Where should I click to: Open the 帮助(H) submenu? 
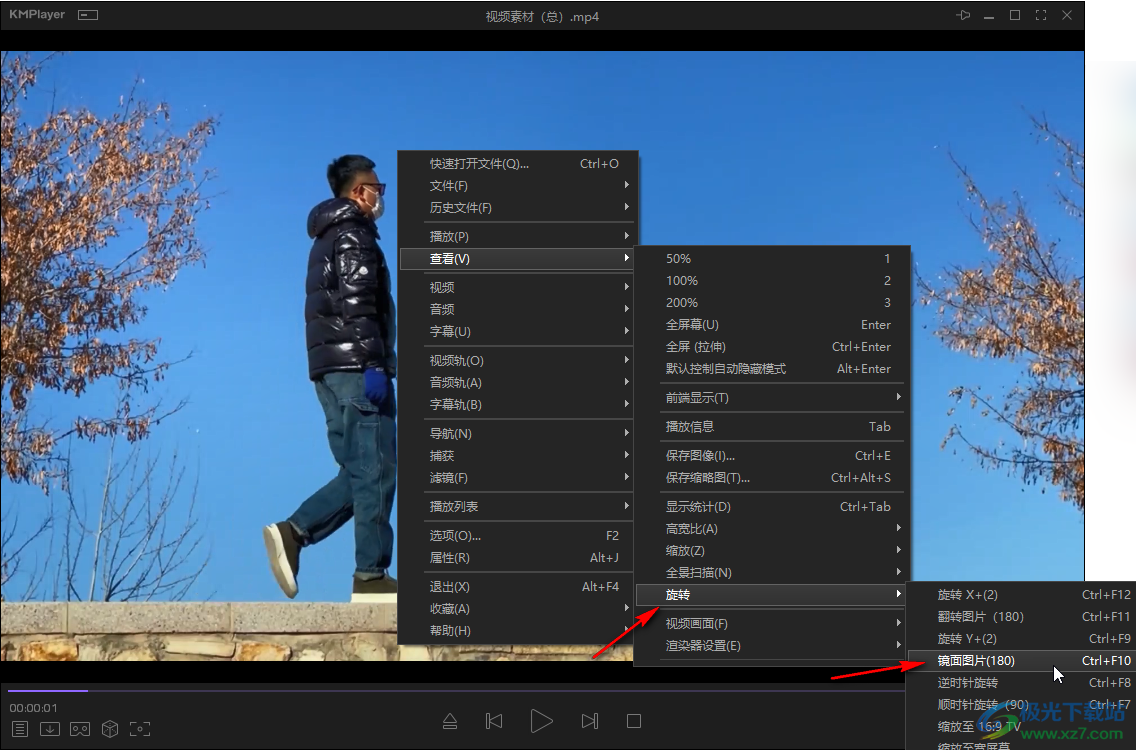517,631
